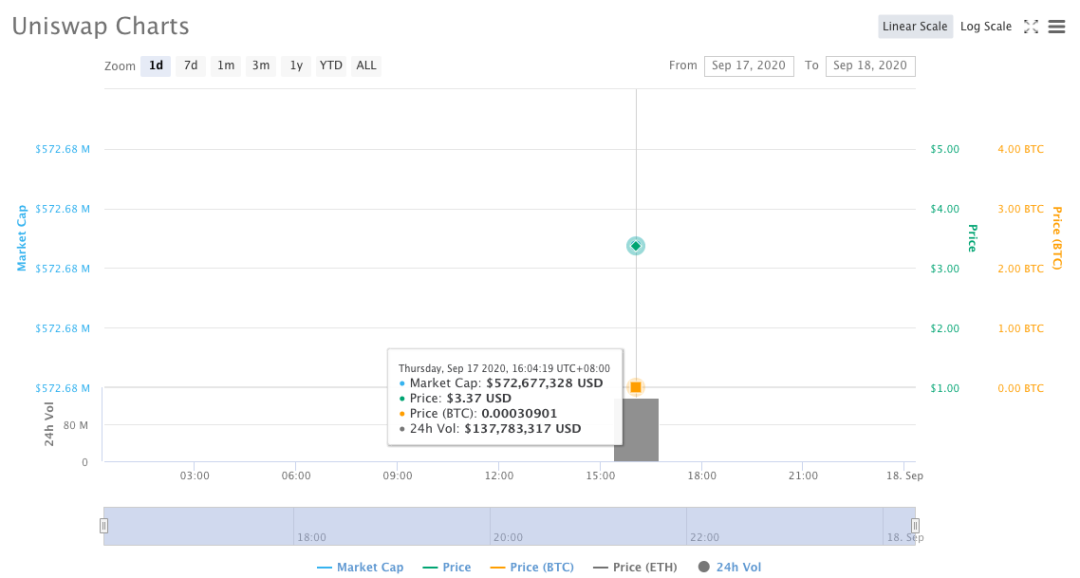The image size is (1080, 578).
Task: Show the Price (ETH) legend series
Action: [635, 567]
